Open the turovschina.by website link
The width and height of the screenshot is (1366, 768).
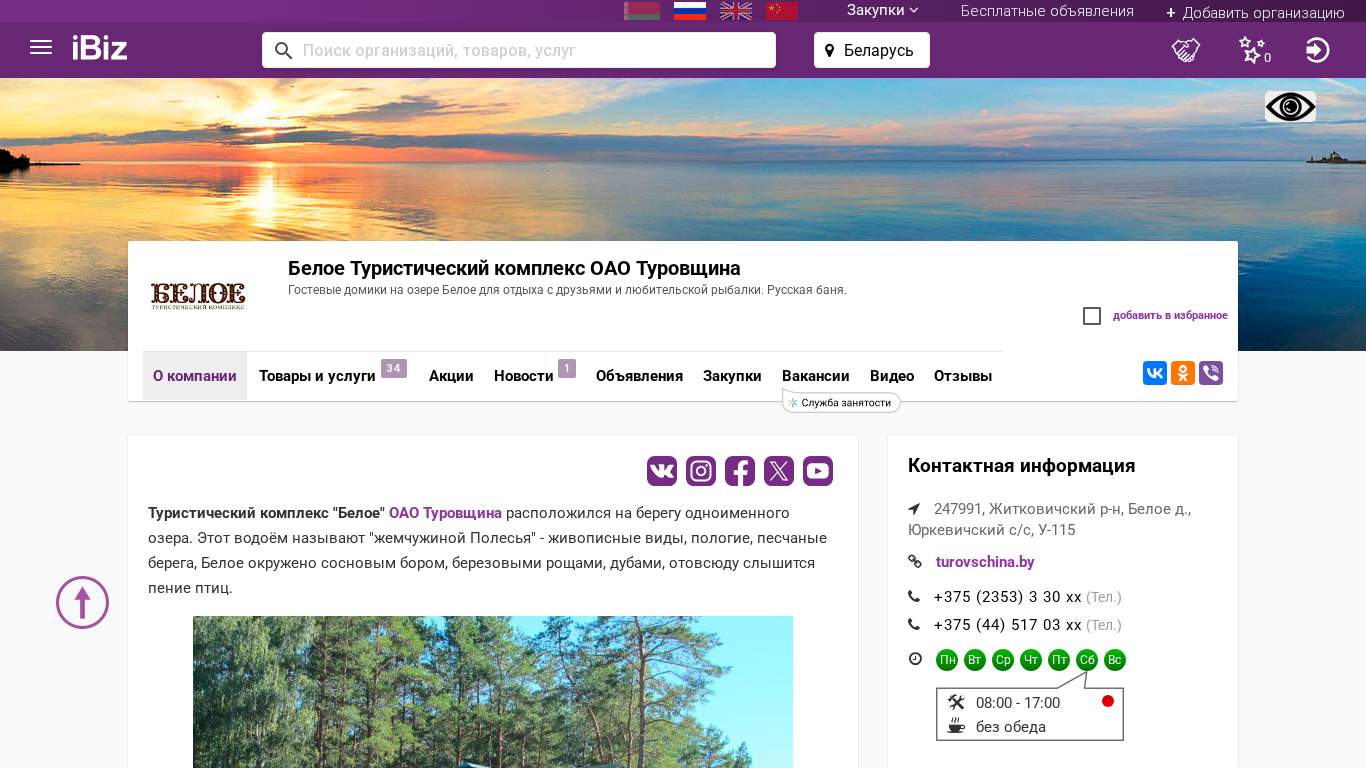coord(985,562)
